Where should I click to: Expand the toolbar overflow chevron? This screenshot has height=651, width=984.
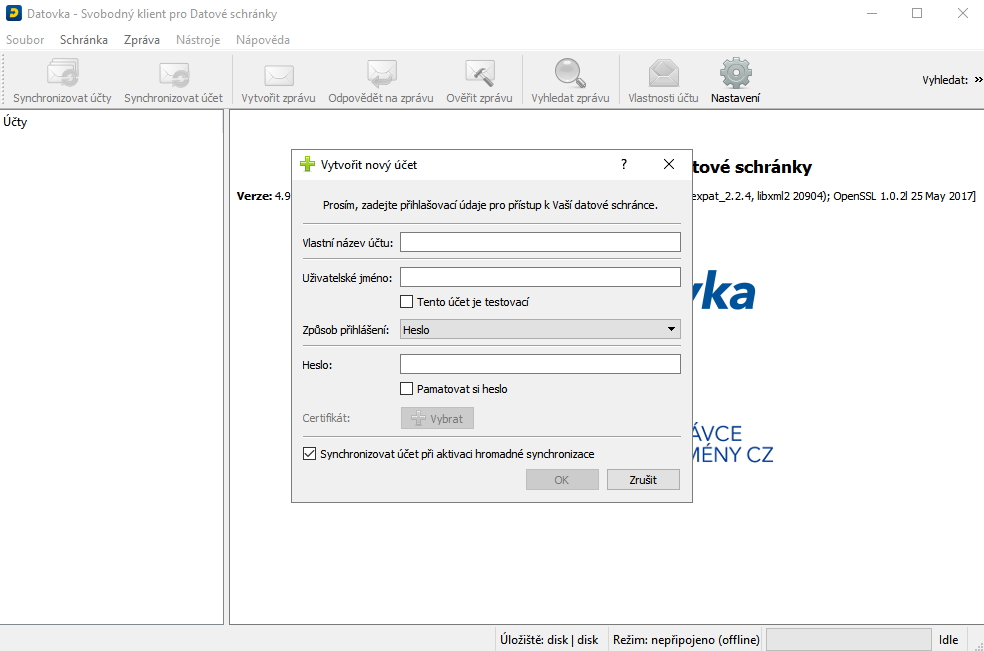pos(978,80)
